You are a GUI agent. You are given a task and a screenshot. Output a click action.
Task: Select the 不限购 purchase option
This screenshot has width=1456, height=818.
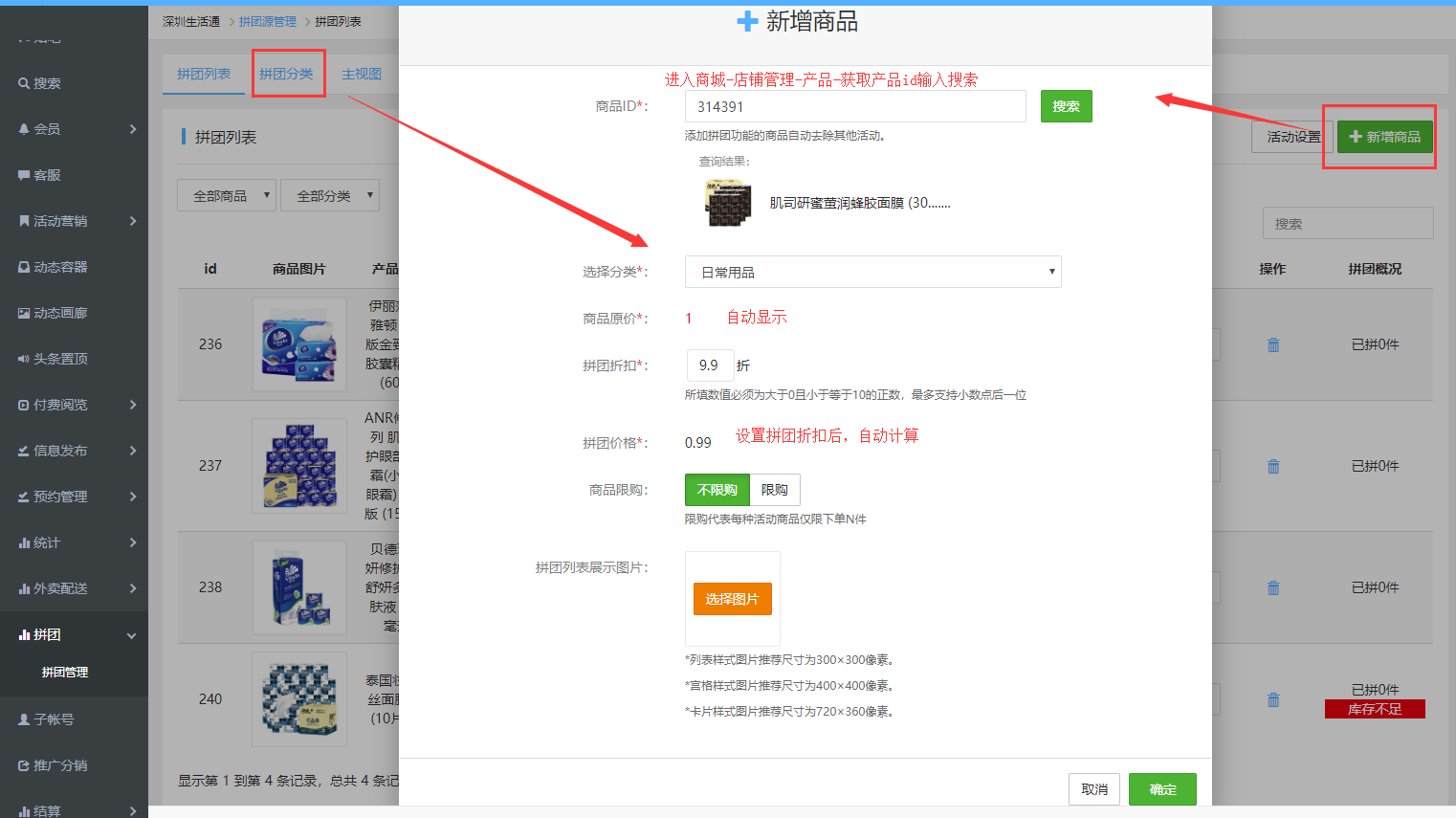coord(717,490)
